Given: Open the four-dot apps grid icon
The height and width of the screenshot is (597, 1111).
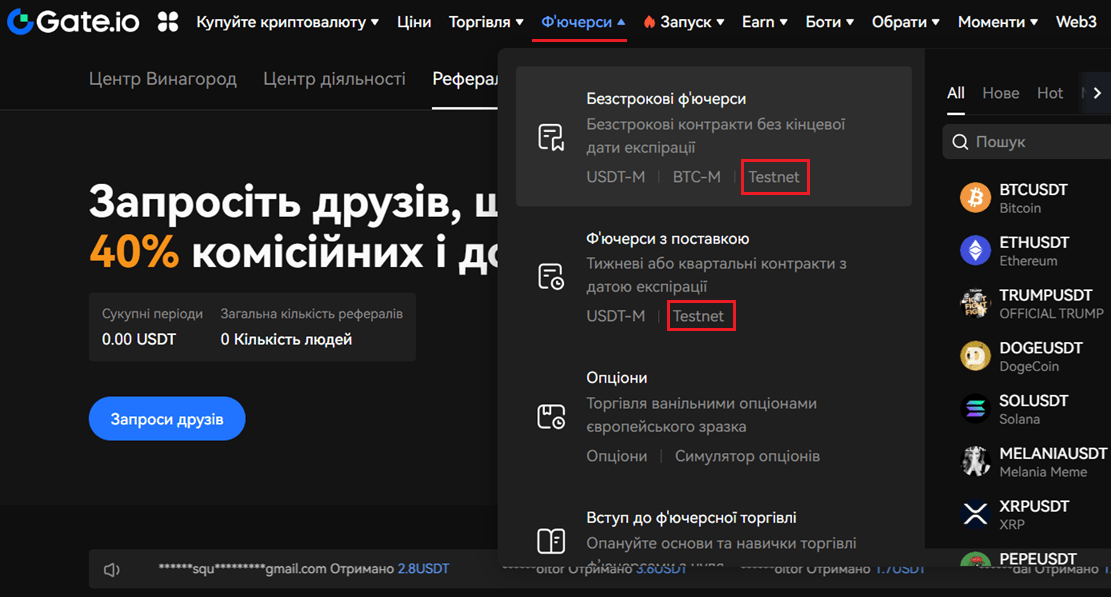Looking at the screenshot, I should [168, 22].
